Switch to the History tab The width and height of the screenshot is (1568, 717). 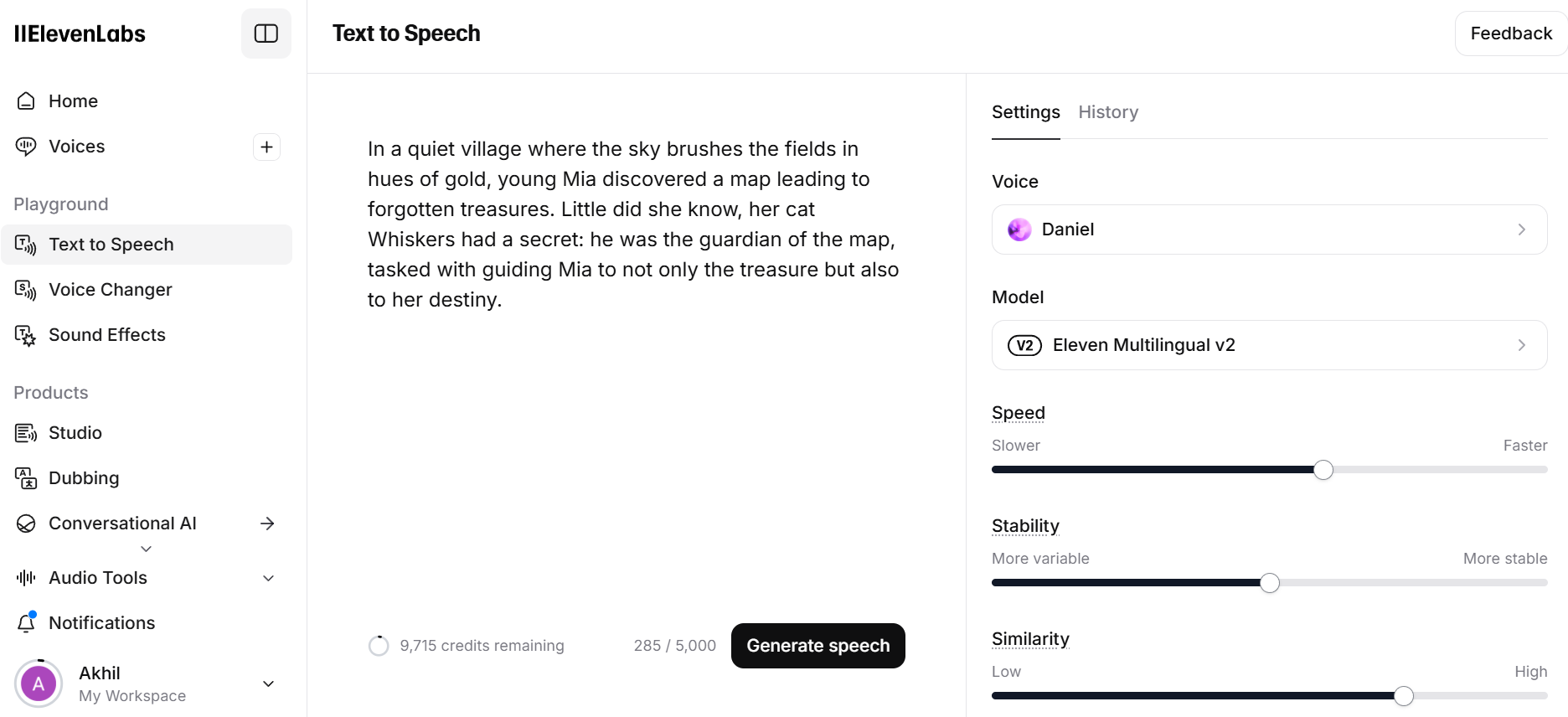(1107, 111)
